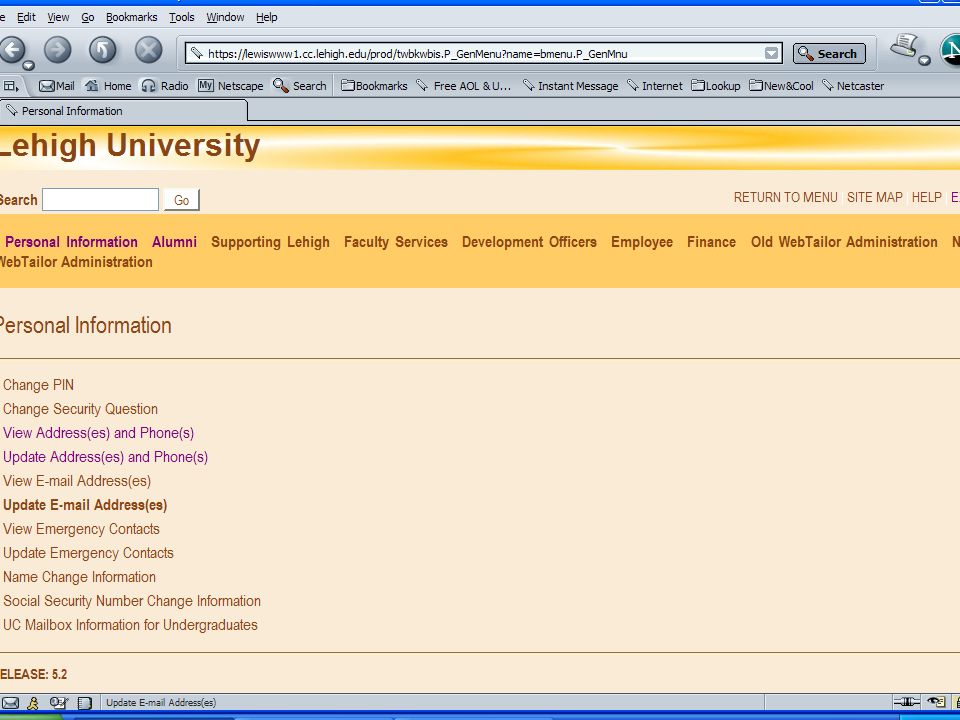Click the Update E-mail Address(es) link
Viewport: 960px width, 720px height.
(85, 505)
